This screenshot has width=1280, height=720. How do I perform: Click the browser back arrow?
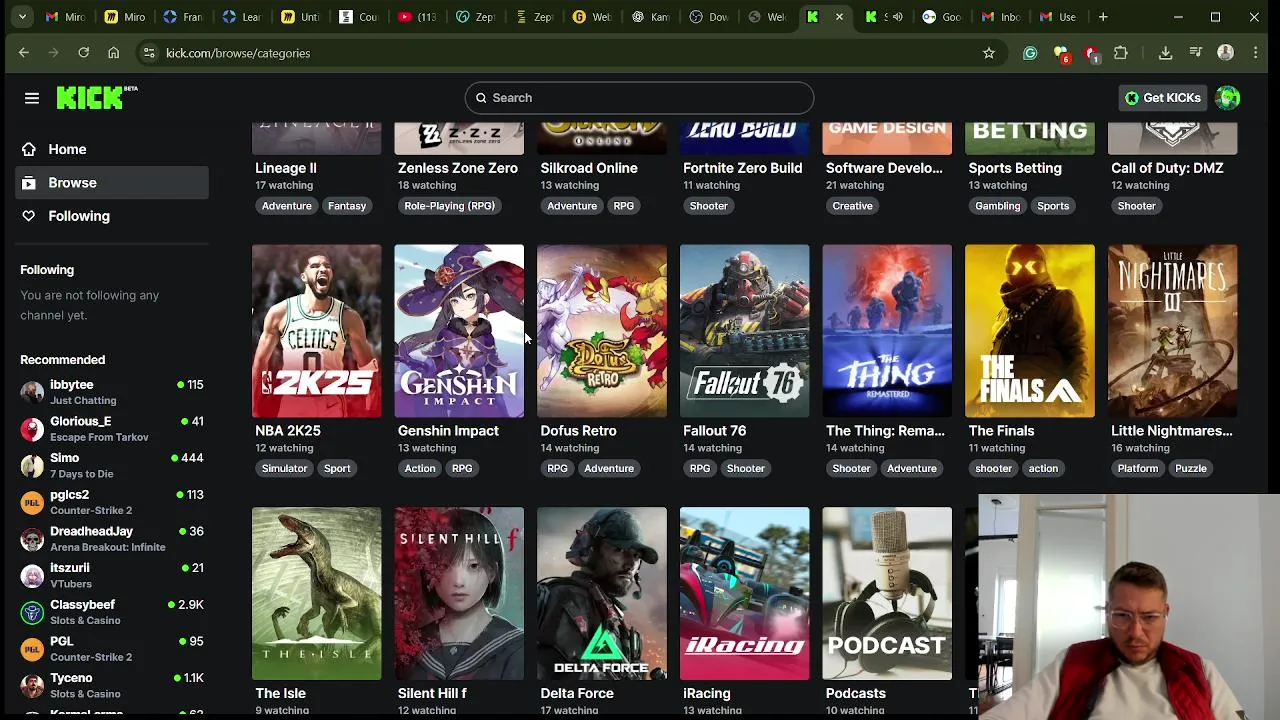click(x=24, y=53)
